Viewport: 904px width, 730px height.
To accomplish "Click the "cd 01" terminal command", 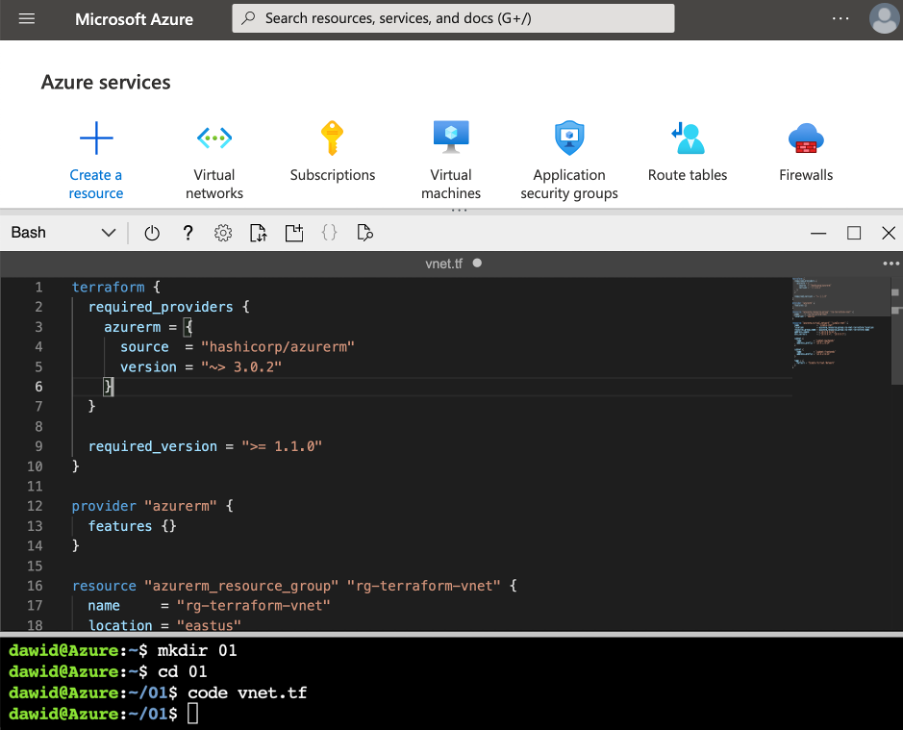I will coord(182,672).
